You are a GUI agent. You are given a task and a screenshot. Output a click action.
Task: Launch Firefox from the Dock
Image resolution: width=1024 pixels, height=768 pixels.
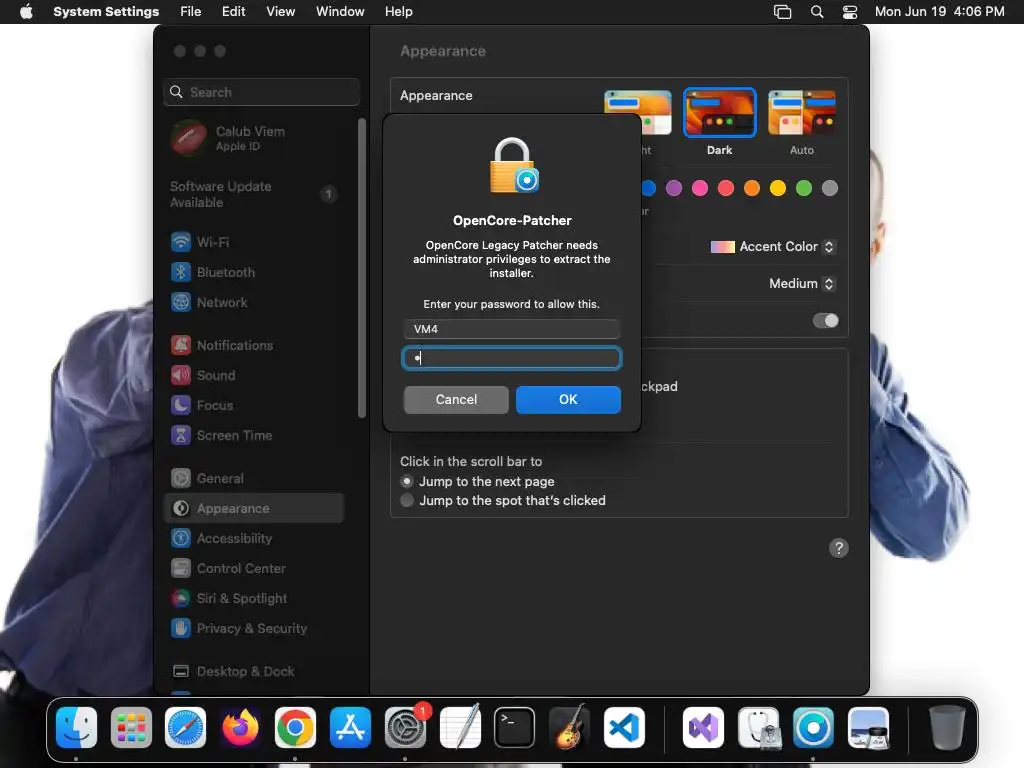[x=240, y=727]
